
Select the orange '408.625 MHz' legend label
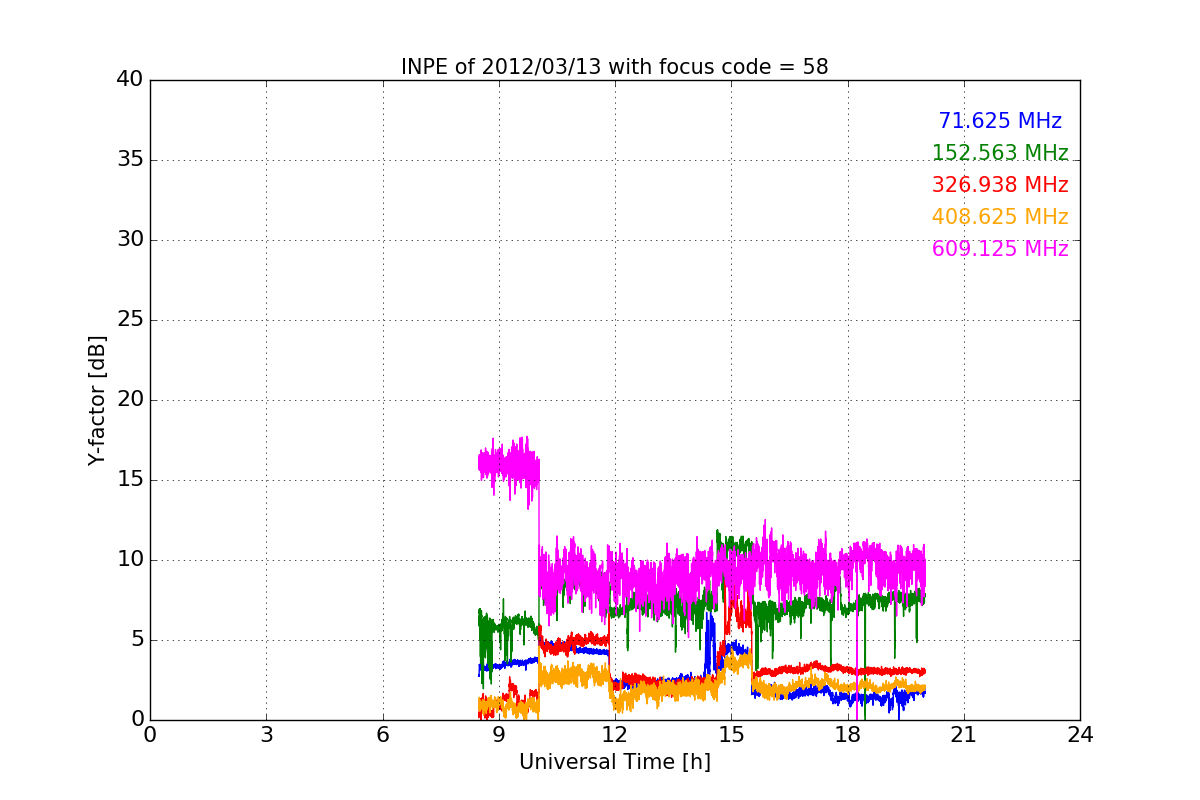[x=1000, y=217]
